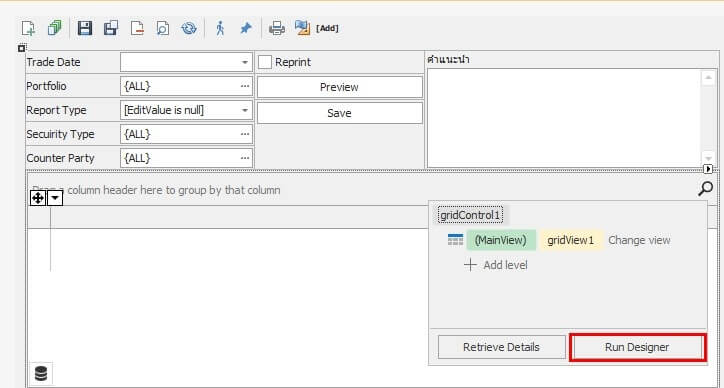Click the group-by column header panel text
Image resolution: width=724 pixels, height=388 pixels.
point(156,190)
